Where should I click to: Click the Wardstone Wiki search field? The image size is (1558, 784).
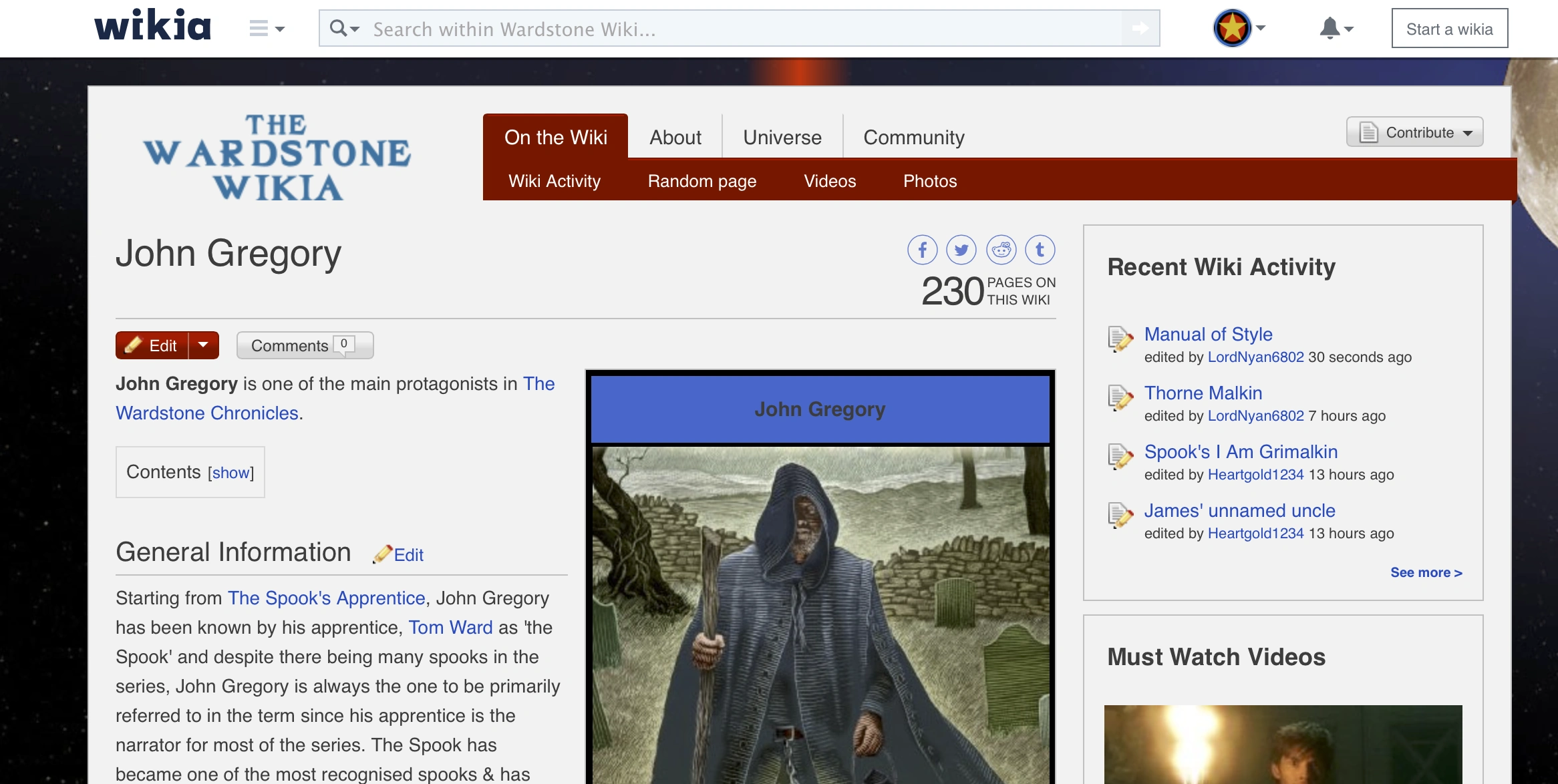click(x=742, y=29)
